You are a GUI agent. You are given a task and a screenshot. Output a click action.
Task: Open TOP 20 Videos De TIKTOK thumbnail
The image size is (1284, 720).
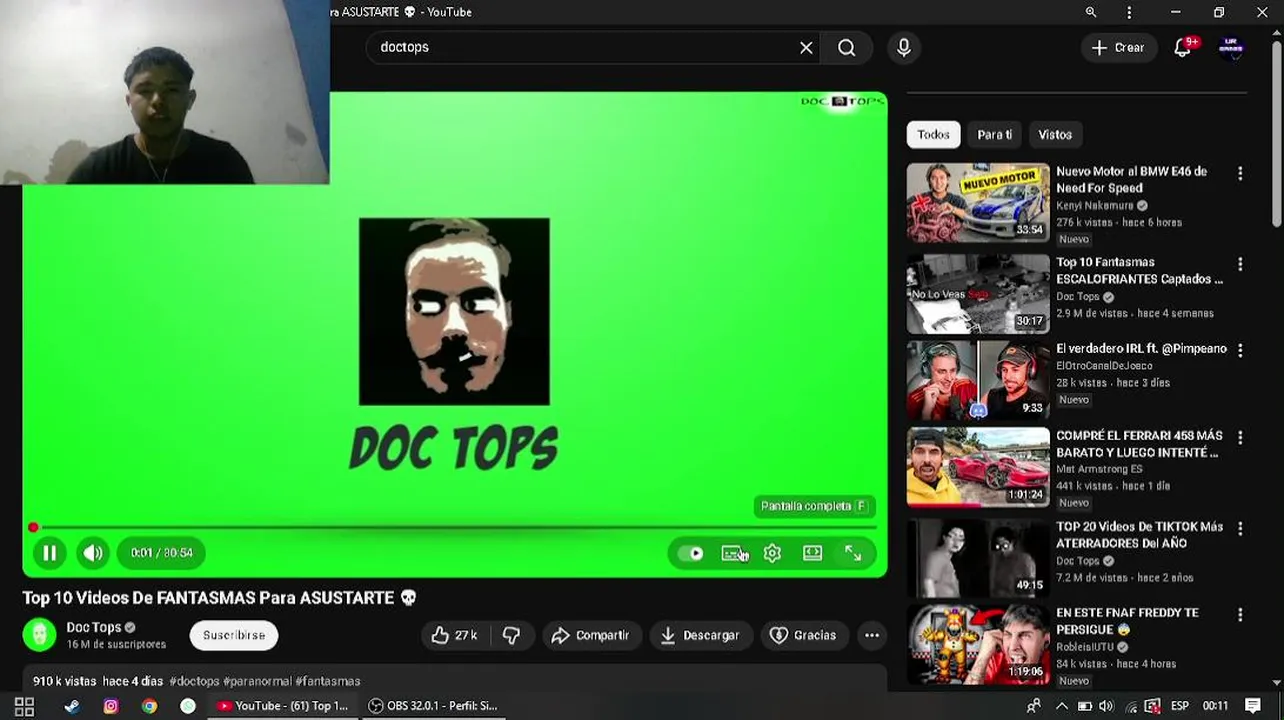click(x=978, y=558)
